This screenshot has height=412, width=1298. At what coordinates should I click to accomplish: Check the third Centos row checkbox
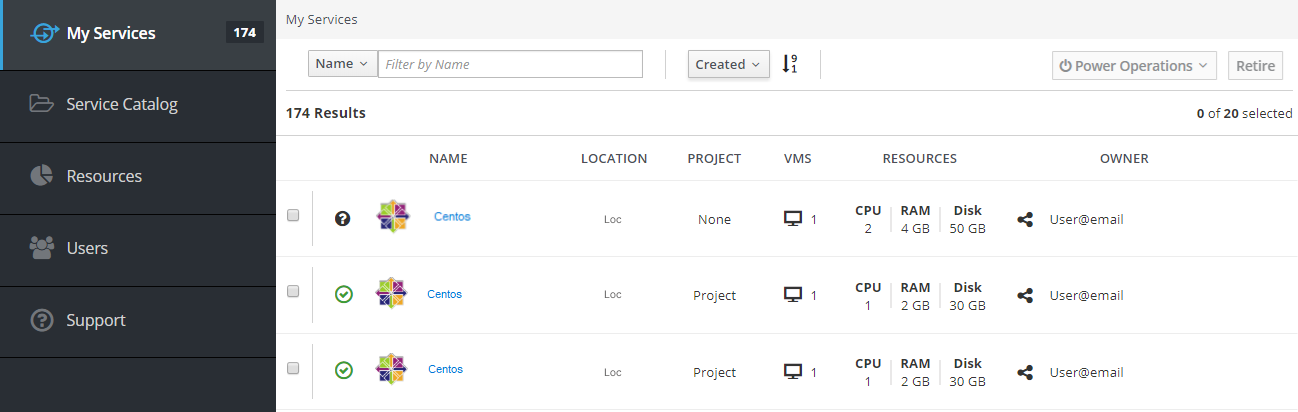pyautogui.click(x=293, y=368)
